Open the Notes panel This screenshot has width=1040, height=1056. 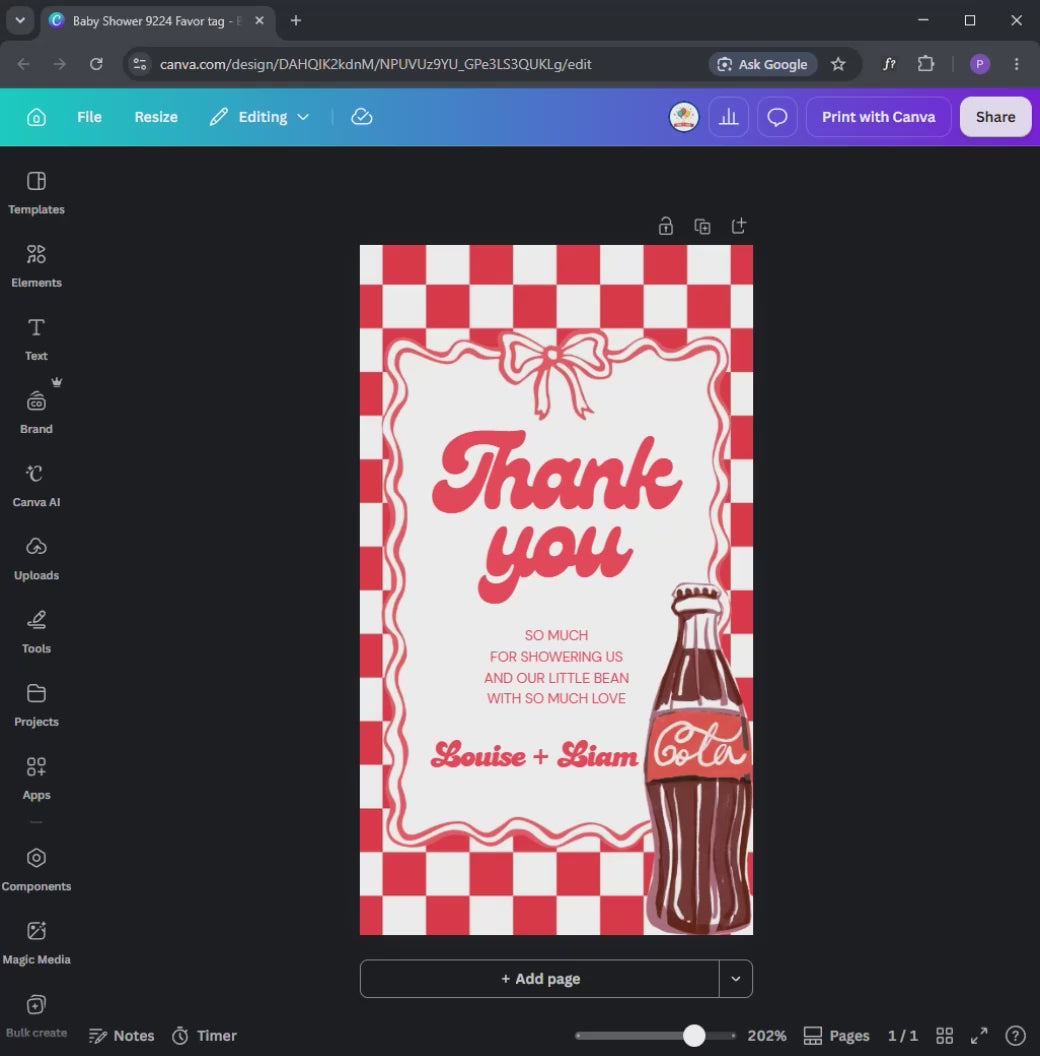point(122,1035)
